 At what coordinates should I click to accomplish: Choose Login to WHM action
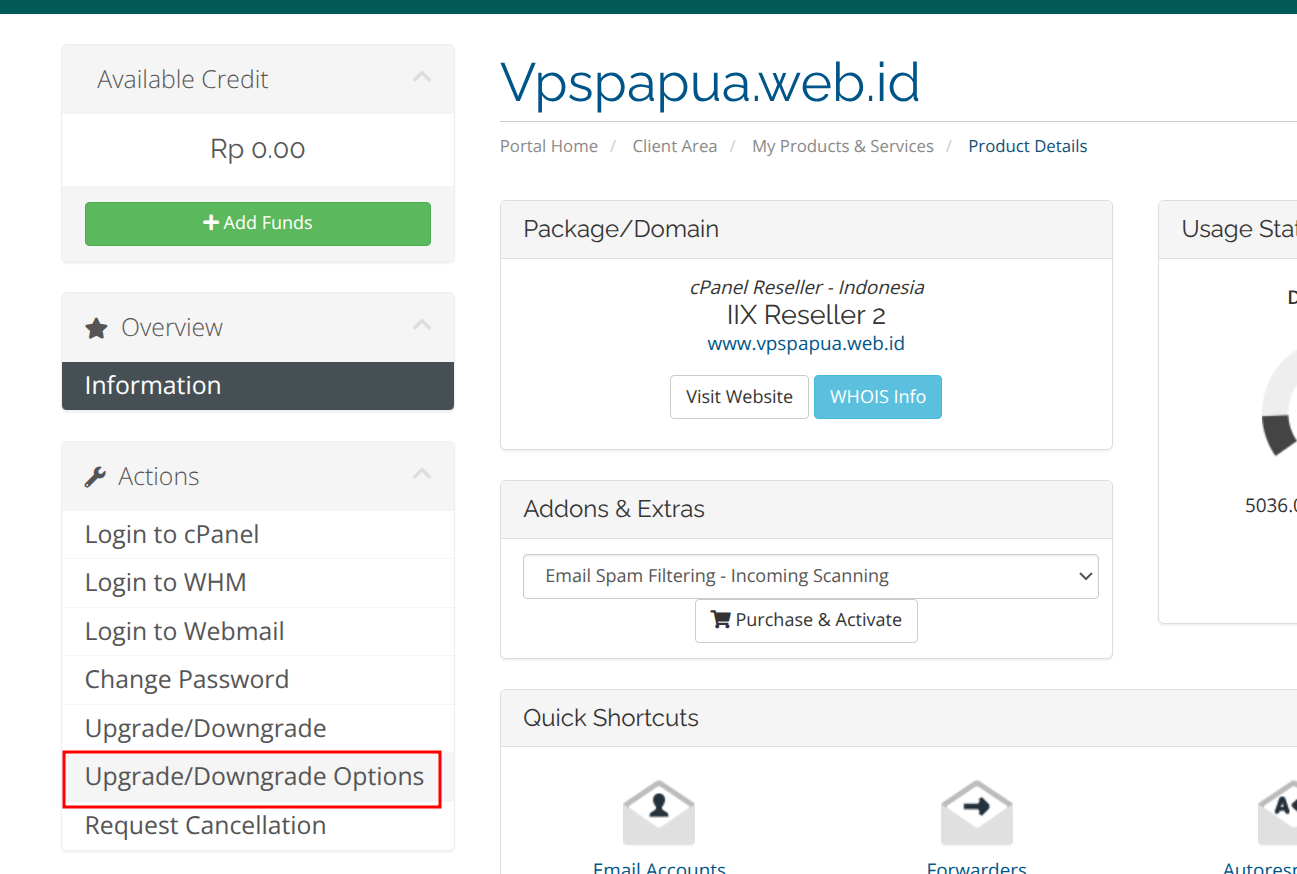tap(166, 583)
